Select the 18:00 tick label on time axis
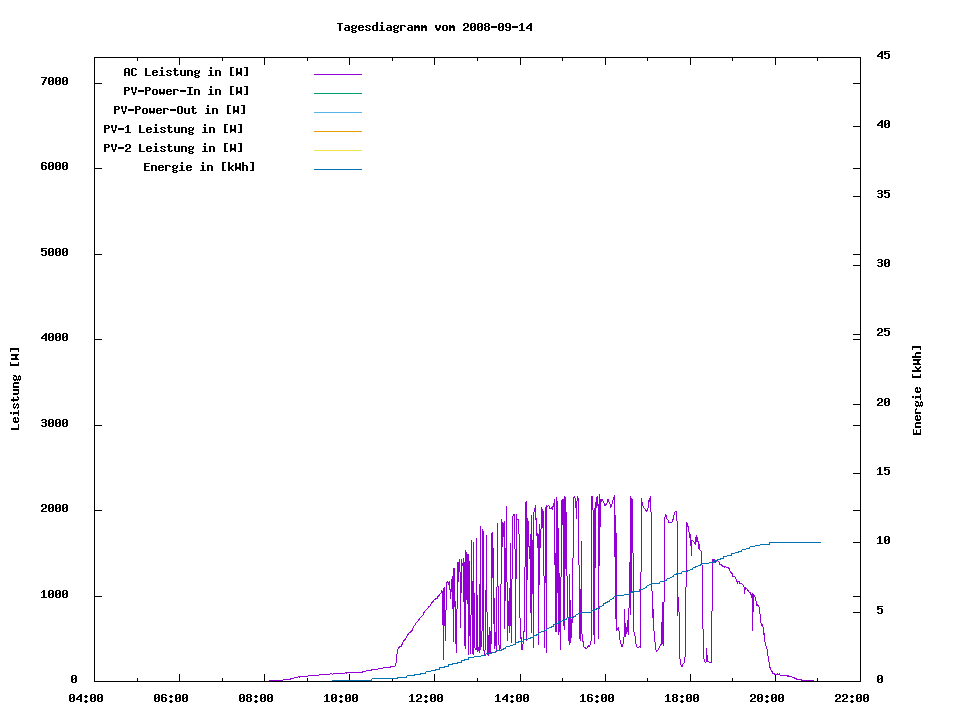This screenshot has height=720, width=960. tap(683, 698)
